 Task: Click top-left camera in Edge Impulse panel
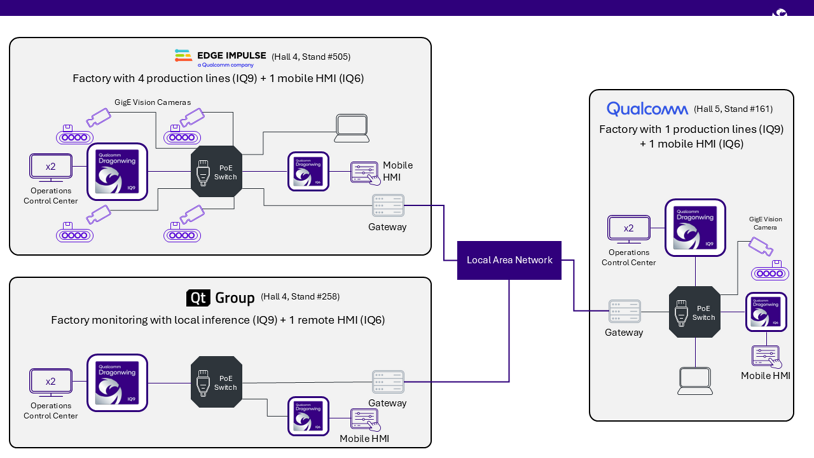[x=99, y=118]
